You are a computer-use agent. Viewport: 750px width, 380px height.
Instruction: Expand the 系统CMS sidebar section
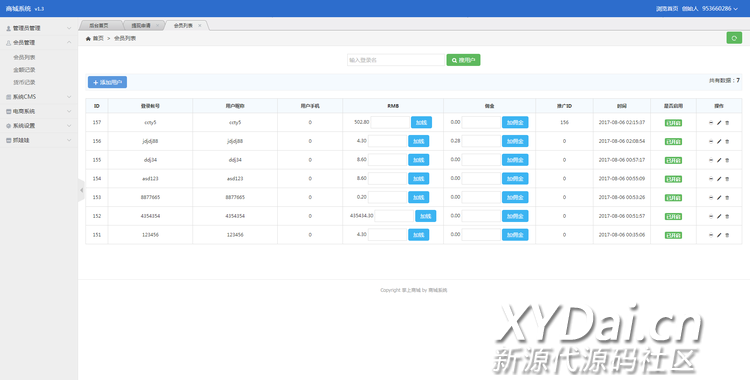(x=39, y=97)
